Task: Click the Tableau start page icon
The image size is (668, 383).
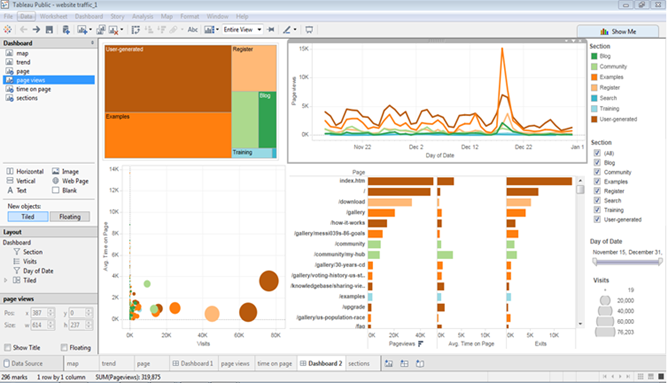Action: [7, 29]
